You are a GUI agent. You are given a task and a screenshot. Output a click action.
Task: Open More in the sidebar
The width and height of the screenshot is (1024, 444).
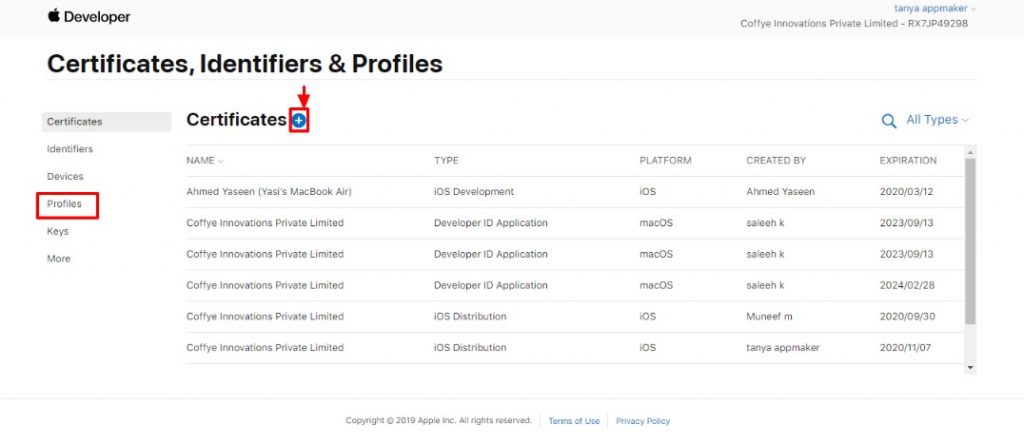coord(58,259)
